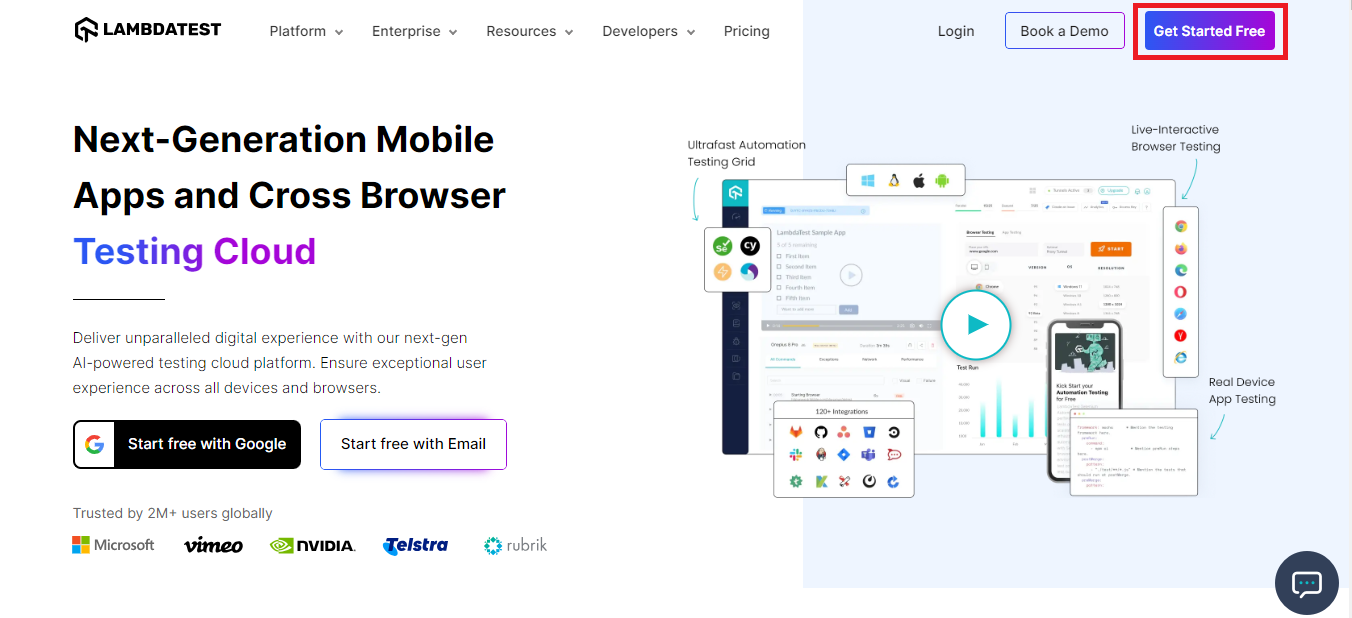This screenshot has height=618, width=1352.
Task: Click the LambdaTest logo in header
Action: [x=148, y=30]
